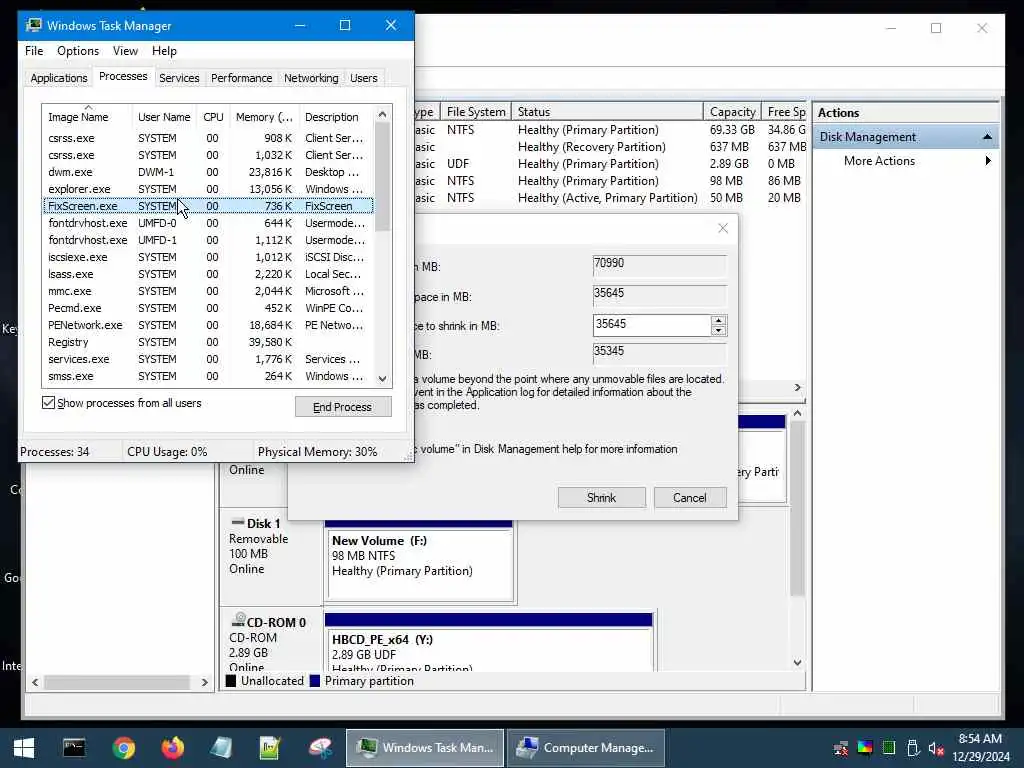Open the notepad-style taskbar app

click(221, 748)
